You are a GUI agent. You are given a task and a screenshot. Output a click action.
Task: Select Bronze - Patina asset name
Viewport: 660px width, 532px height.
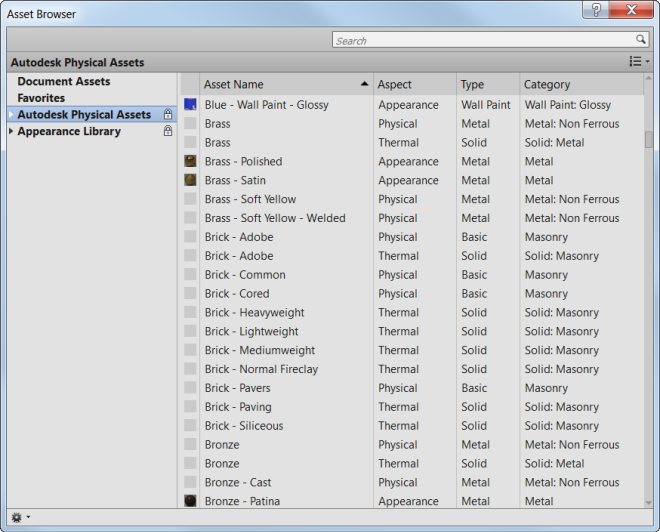coord(242,501)
